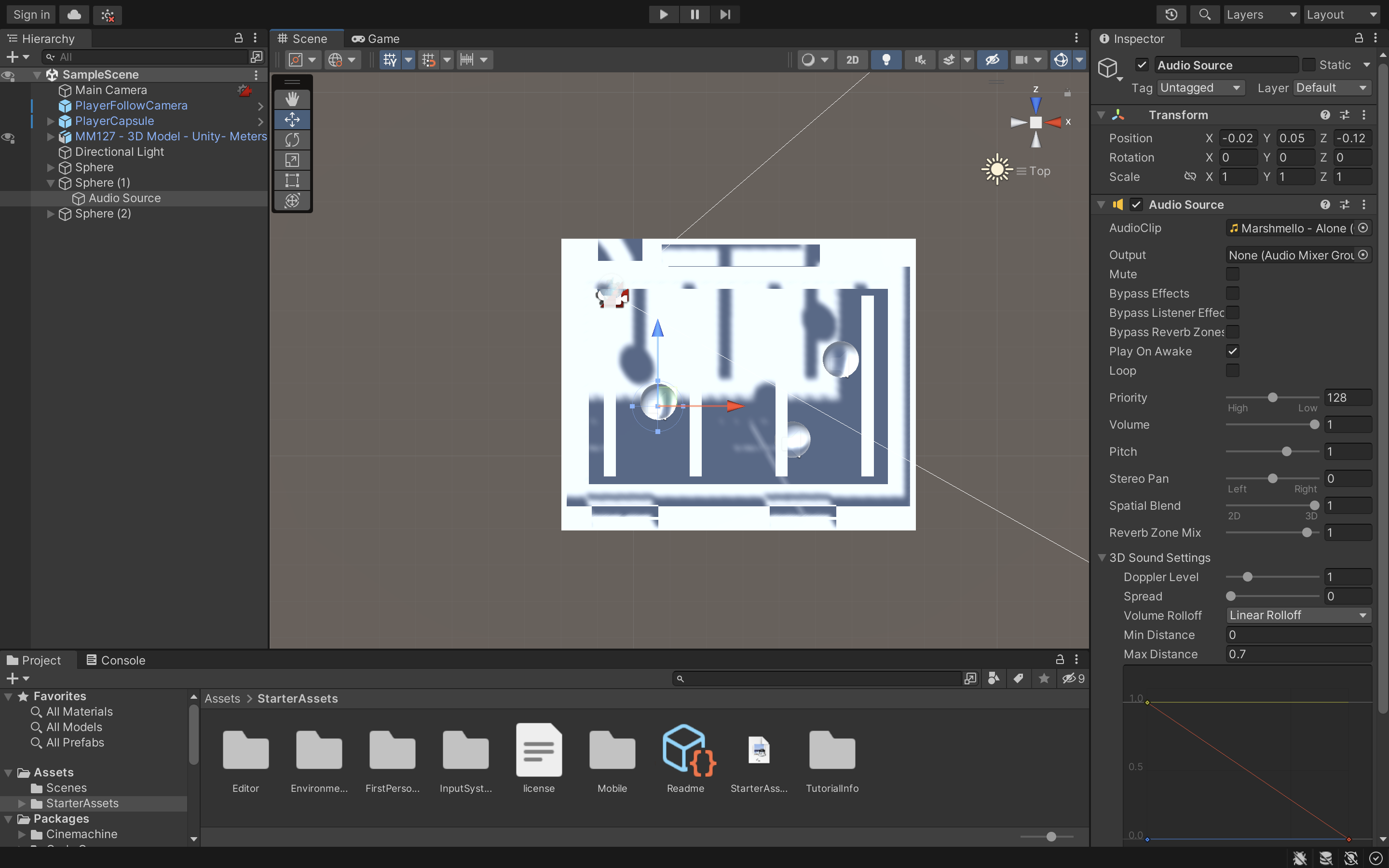Enable the Mute checkbox
1389x868 pixels.
[x=1232, y=274]
